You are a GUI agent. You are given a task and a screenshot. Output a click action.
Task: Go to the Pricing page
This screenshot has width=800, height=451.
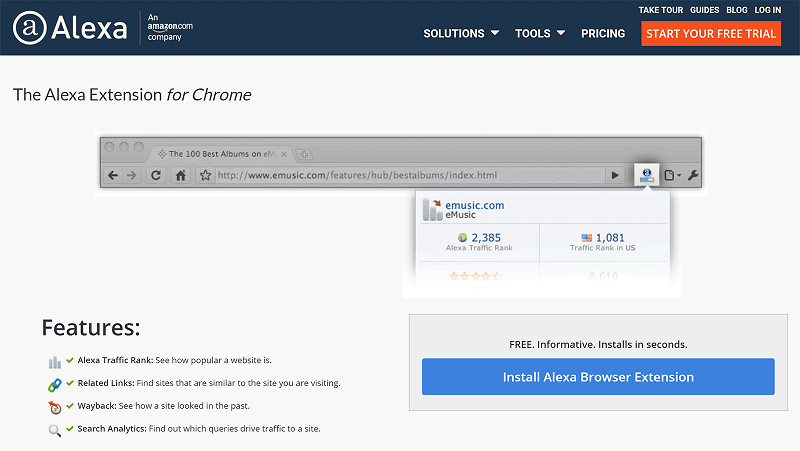(x=603, y=34)
